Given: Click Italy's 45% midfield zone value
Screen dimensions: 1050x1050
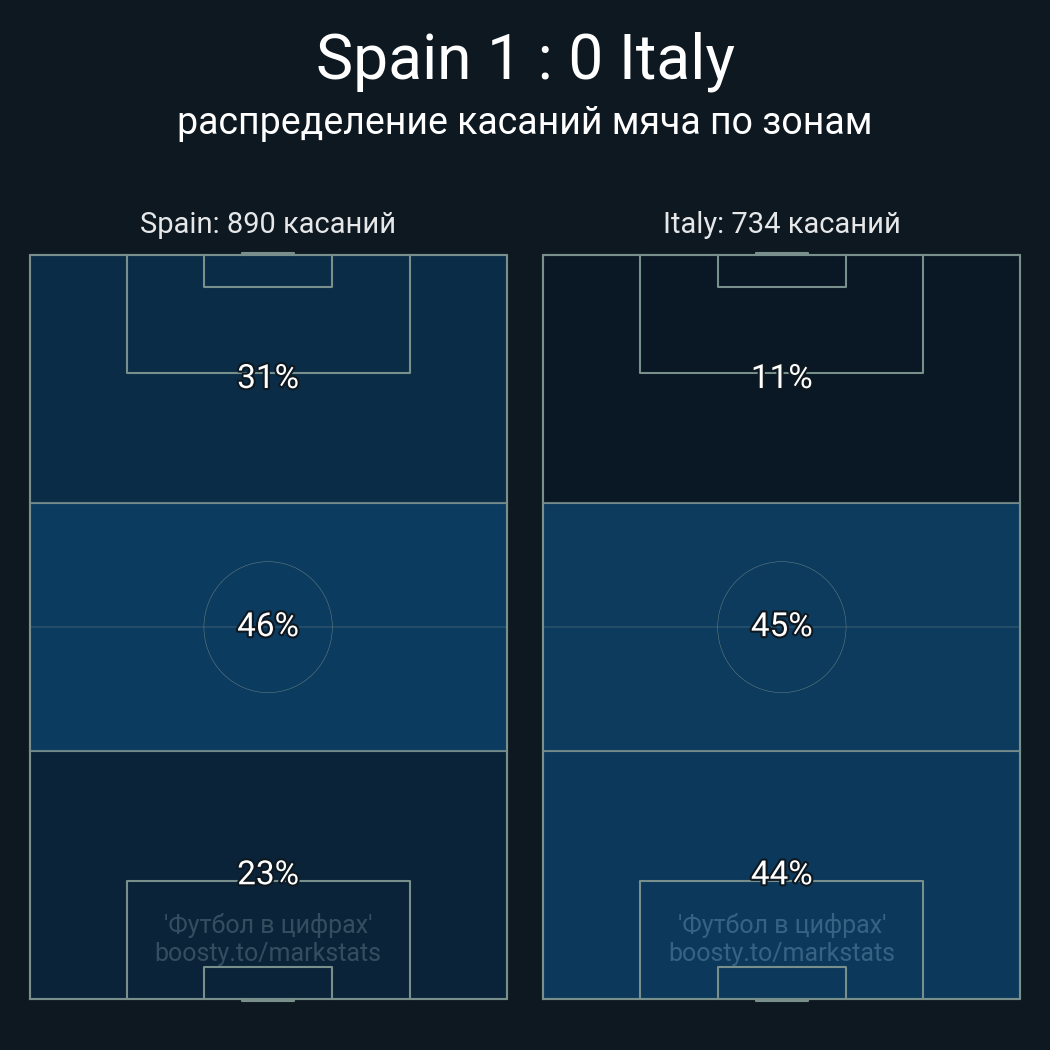Looking at the screenshot, I should click(781, 625).
